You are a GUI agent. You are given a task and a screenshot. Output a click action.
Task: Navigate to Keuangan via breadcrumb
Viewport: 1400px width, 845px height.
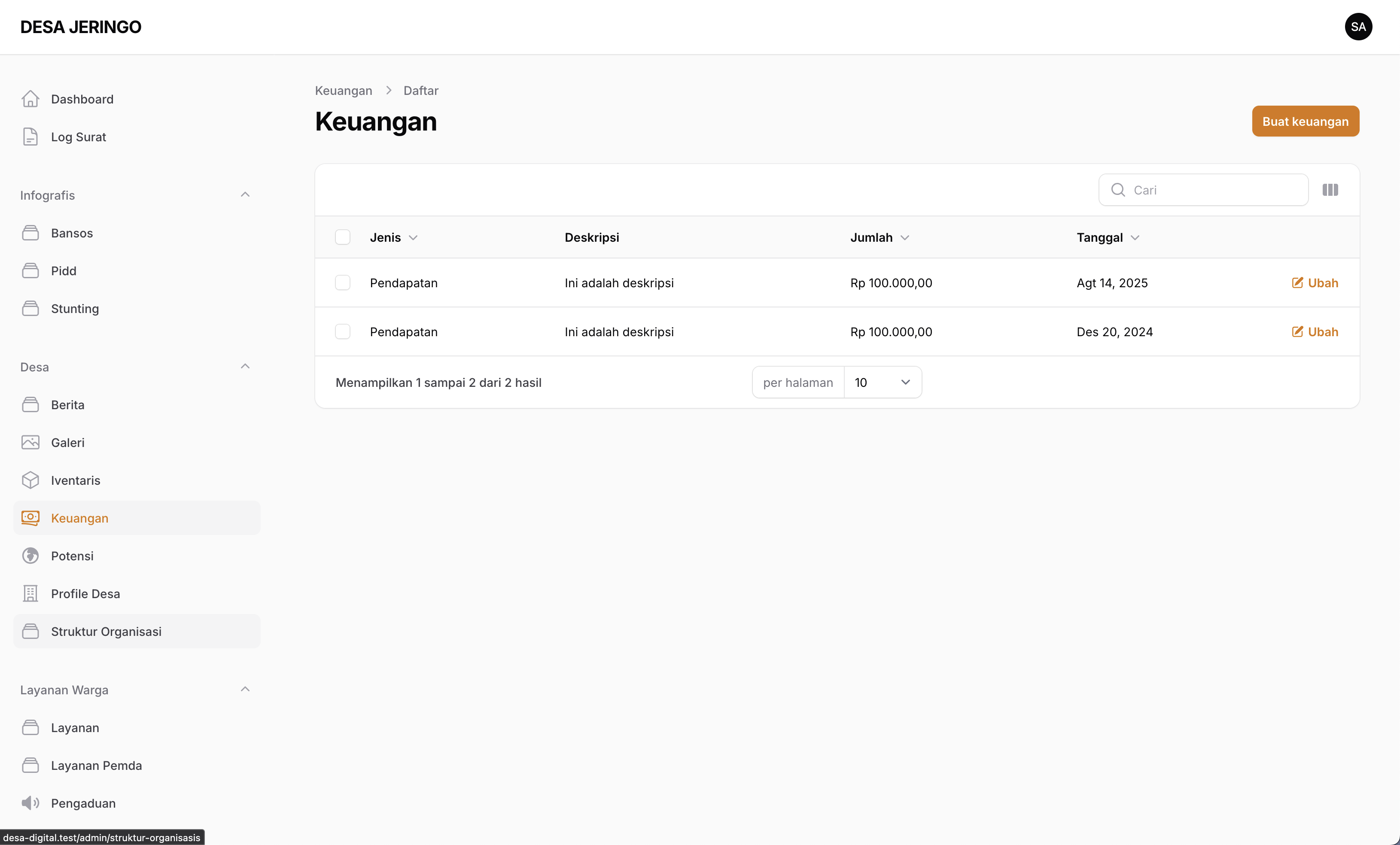[343, 90]
